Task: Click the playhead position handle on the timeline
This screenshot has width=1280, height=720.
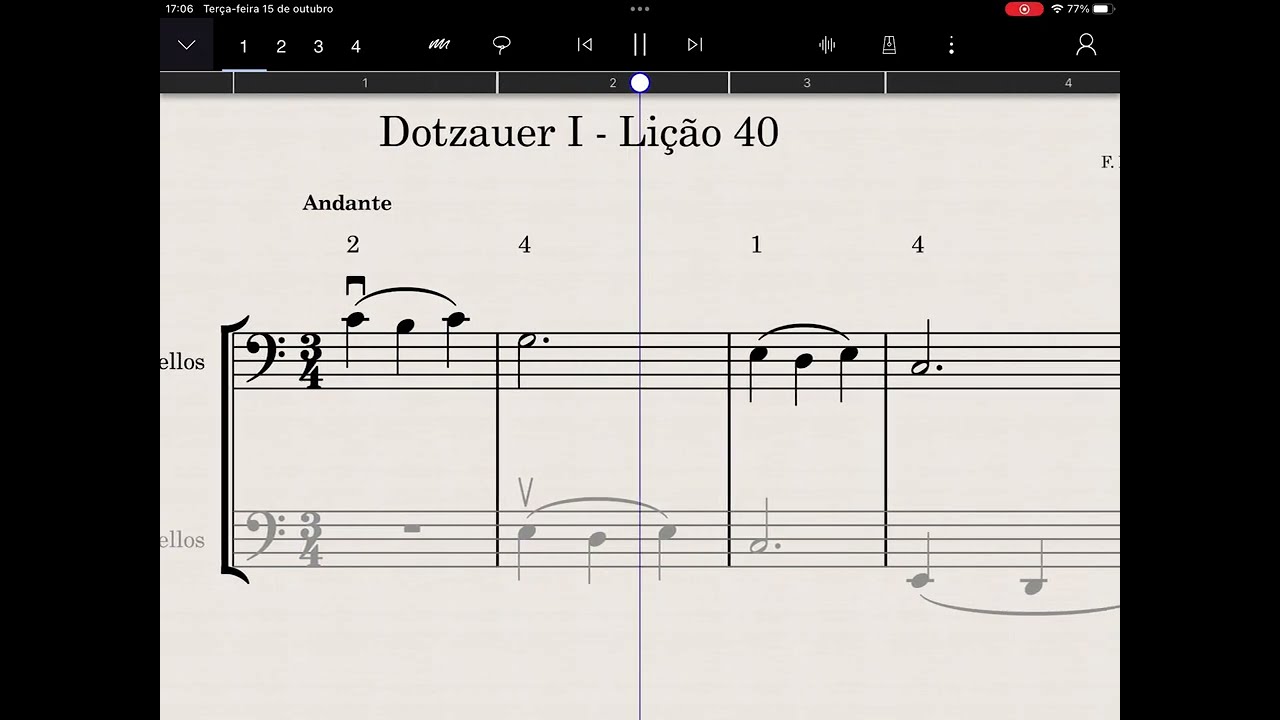Action: tap(640, 83)
